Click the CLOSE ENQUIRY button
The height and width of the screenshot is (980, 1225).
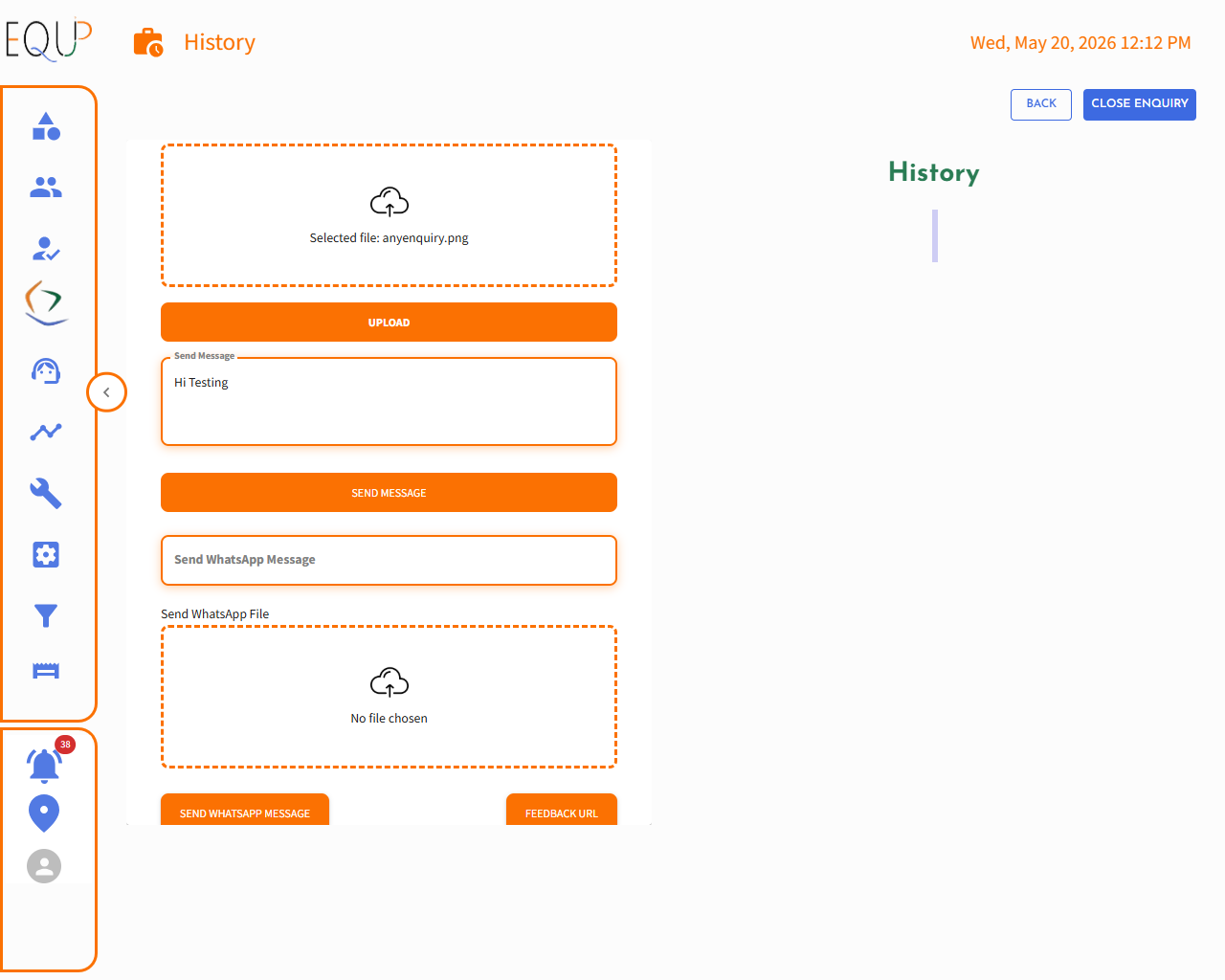point(1140,104)
